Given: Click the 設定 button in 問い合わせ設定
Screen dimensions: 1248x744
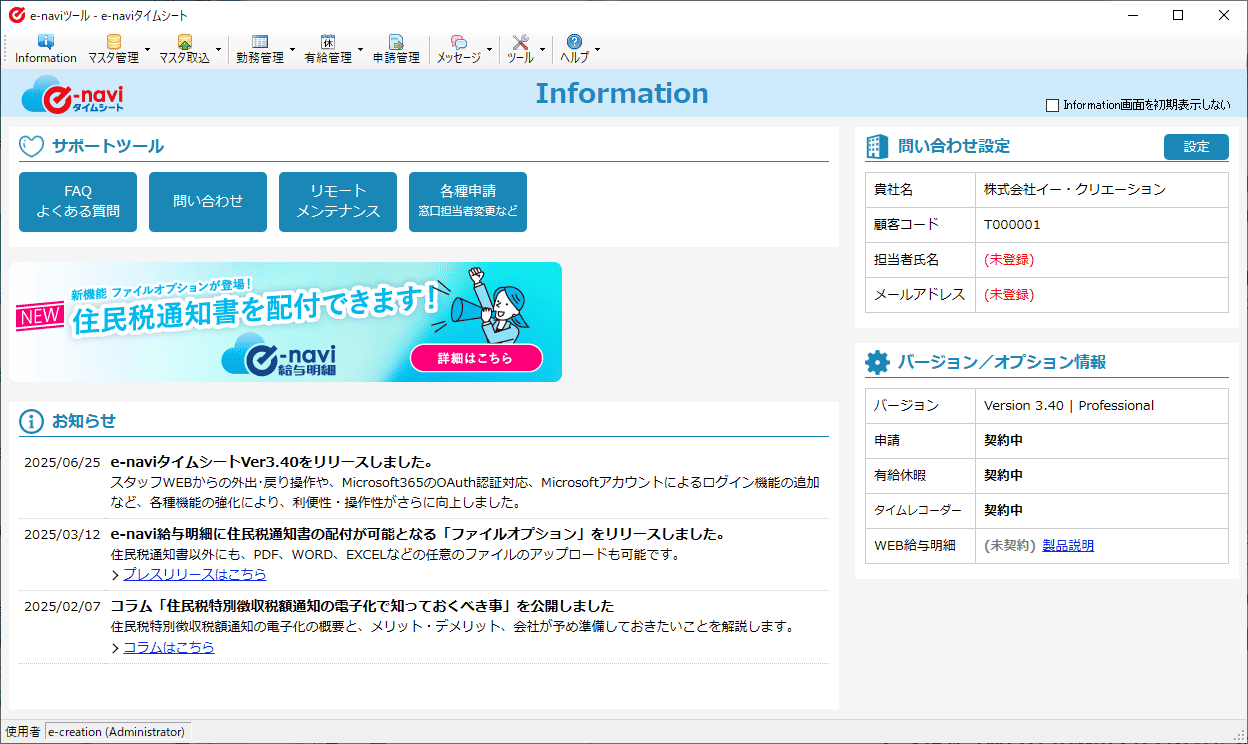Looking at the screenshot, I should 1196,147.
